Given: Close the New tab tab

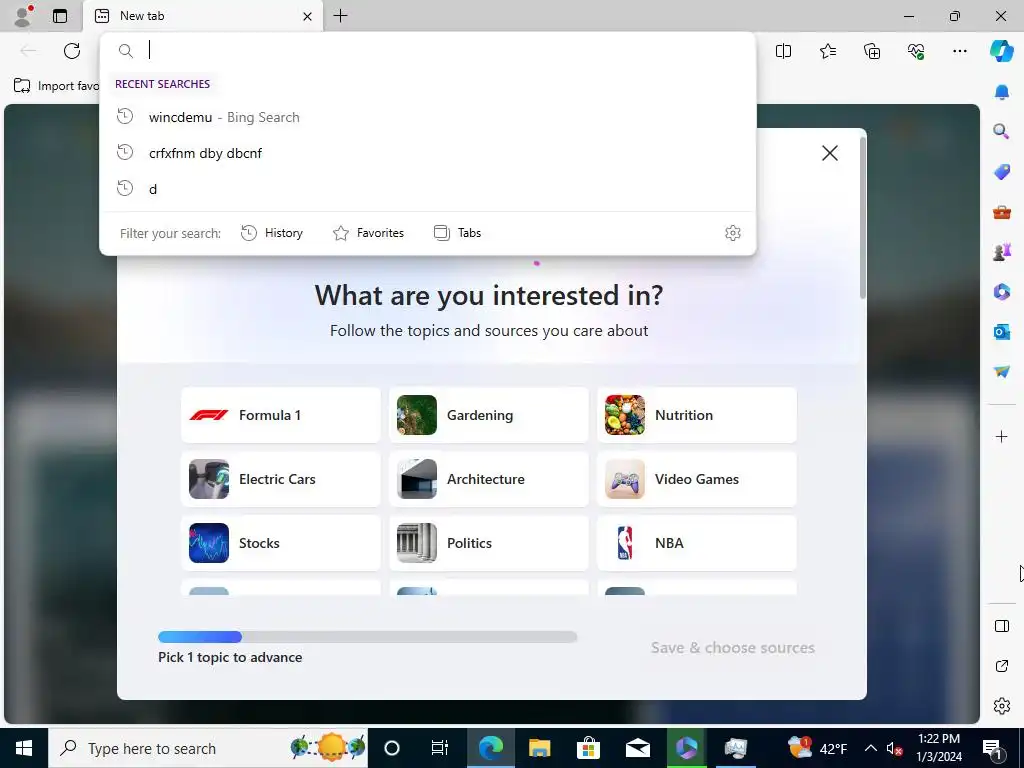Looking at the screenshot, I should point(307,16).
